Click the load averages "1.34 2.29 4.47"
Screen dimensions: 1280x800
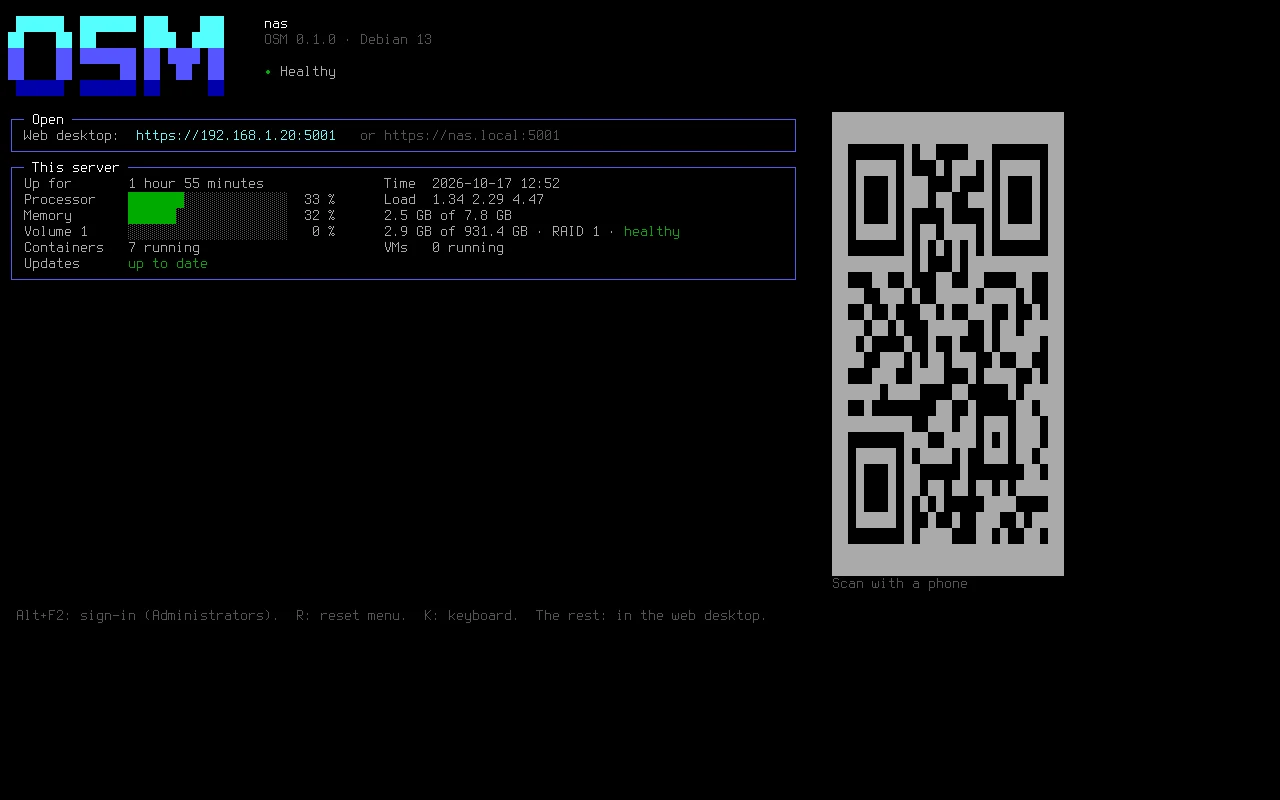click(488, 200)
